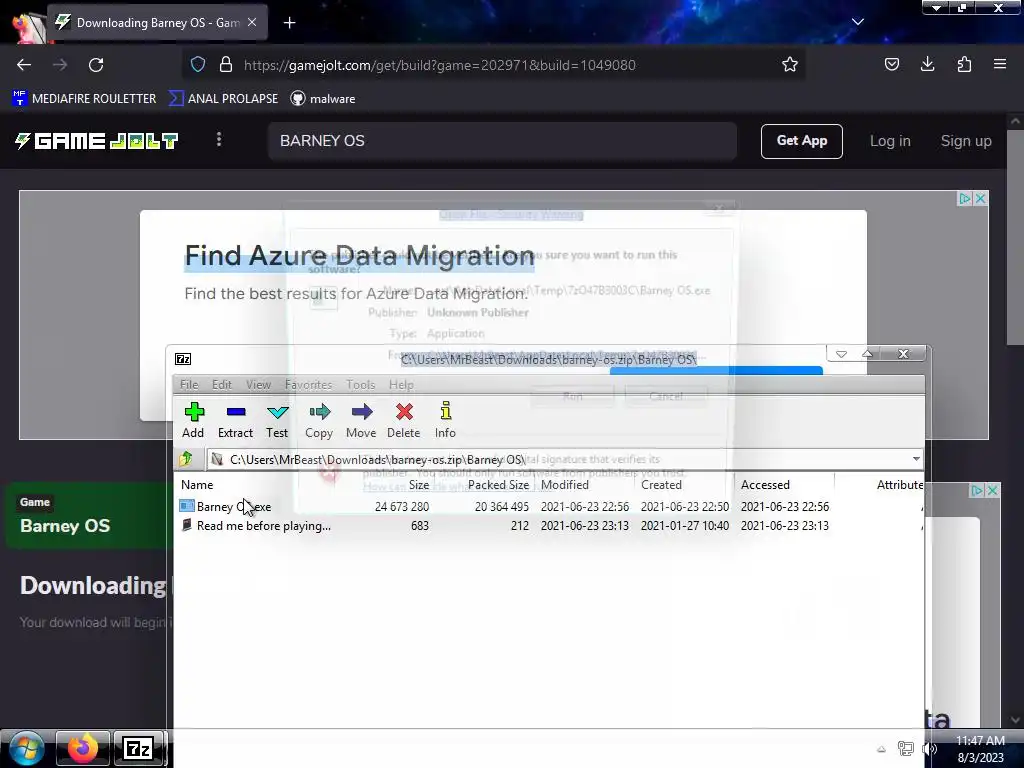The width and height of the screenshot is (1024, 768).
Task: Save page to Pocket
Action: (891, 65)
